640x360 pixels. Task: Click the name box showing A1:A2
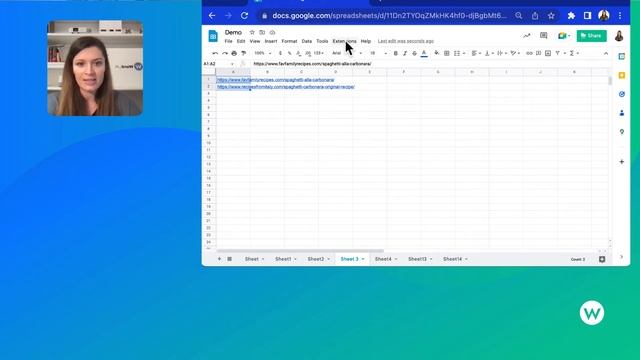(x=218, y=64)
